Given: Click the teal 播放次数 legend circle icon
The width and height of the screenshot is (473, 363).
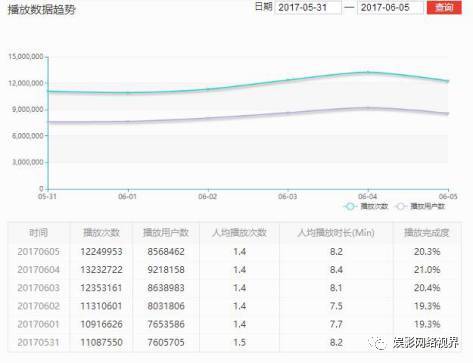Looking at the screenshot, I should 350,206.
